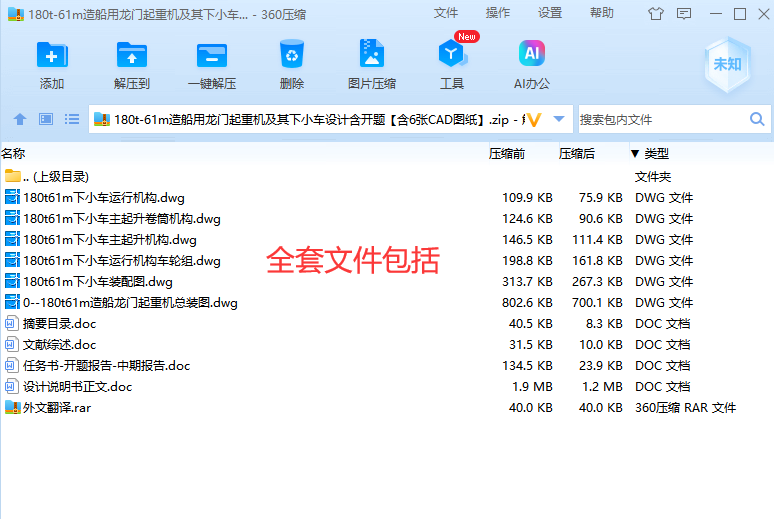
Task: Switch to icon view mode button
Action: (46, 119)
